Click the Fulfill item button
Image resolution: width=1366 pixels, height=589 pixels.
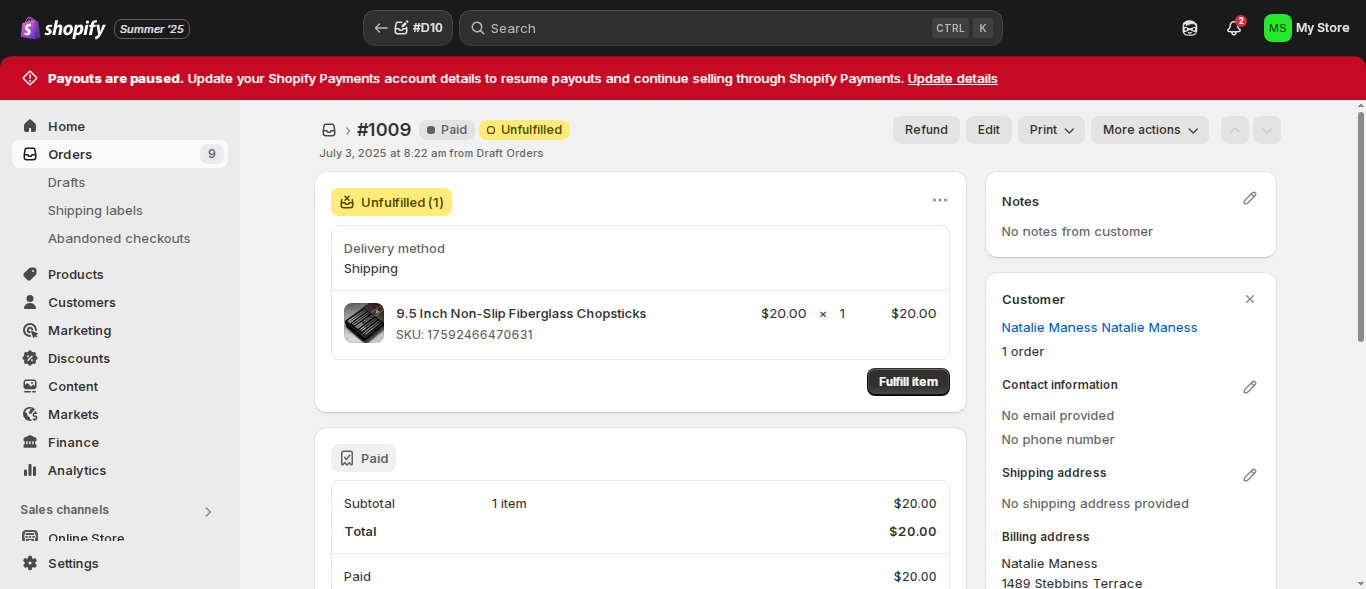tap(908, 382)
